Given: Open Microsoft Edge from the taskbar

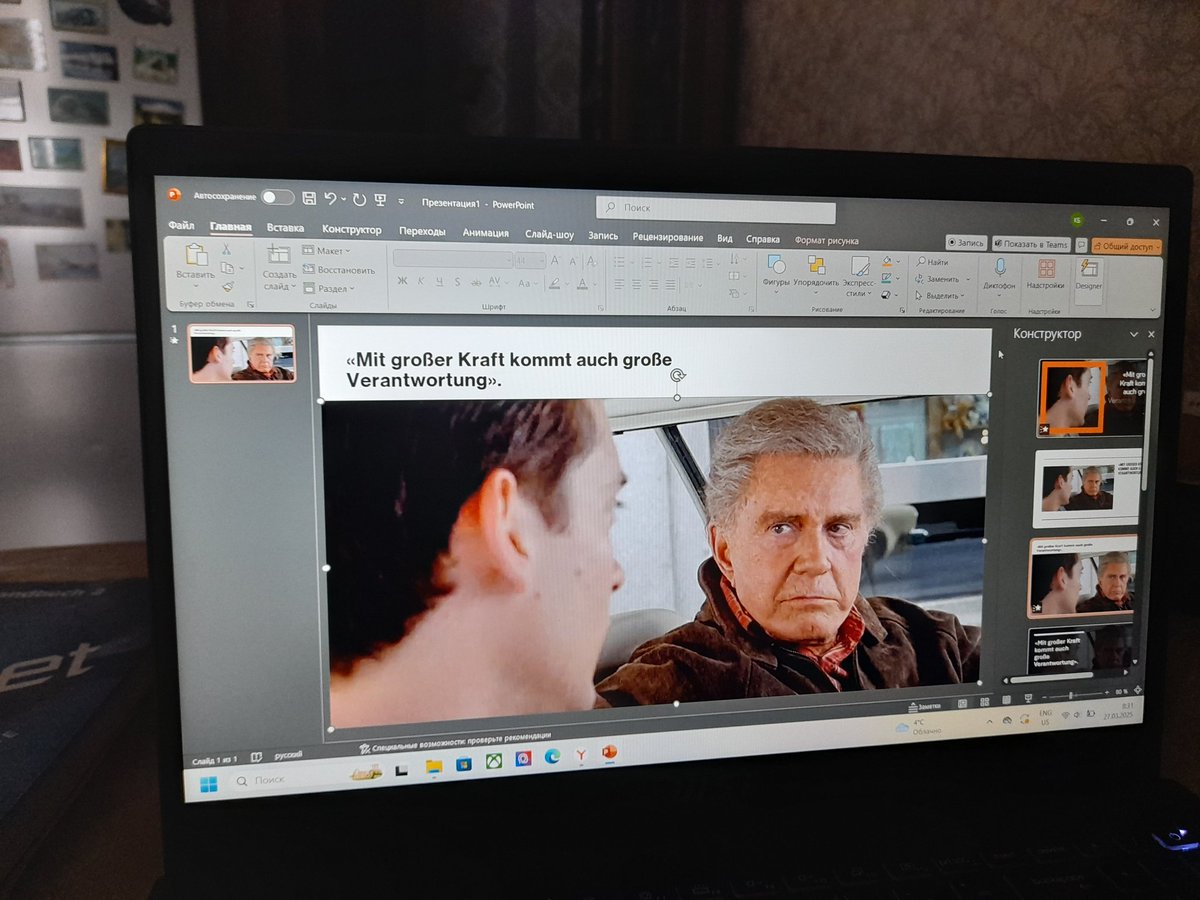Looking at the screenshot, I should pos(552,757).
